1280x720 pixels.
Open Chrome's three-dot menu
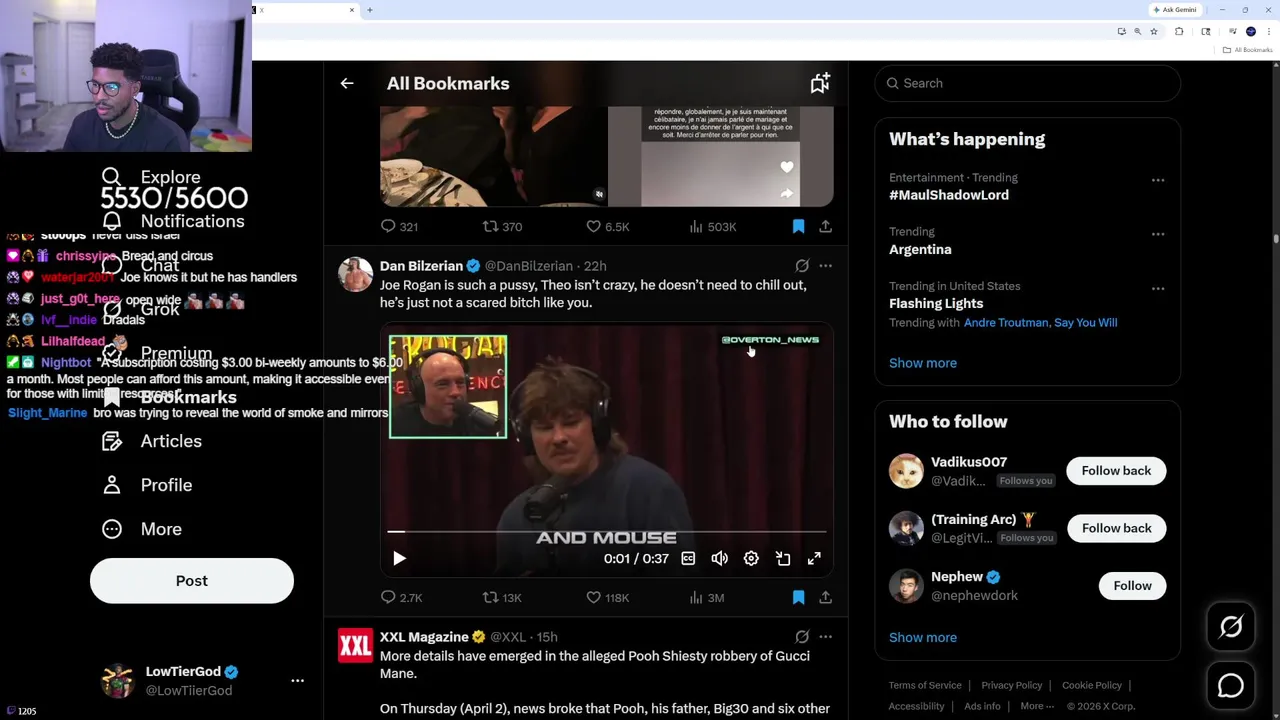(1268, 32)
